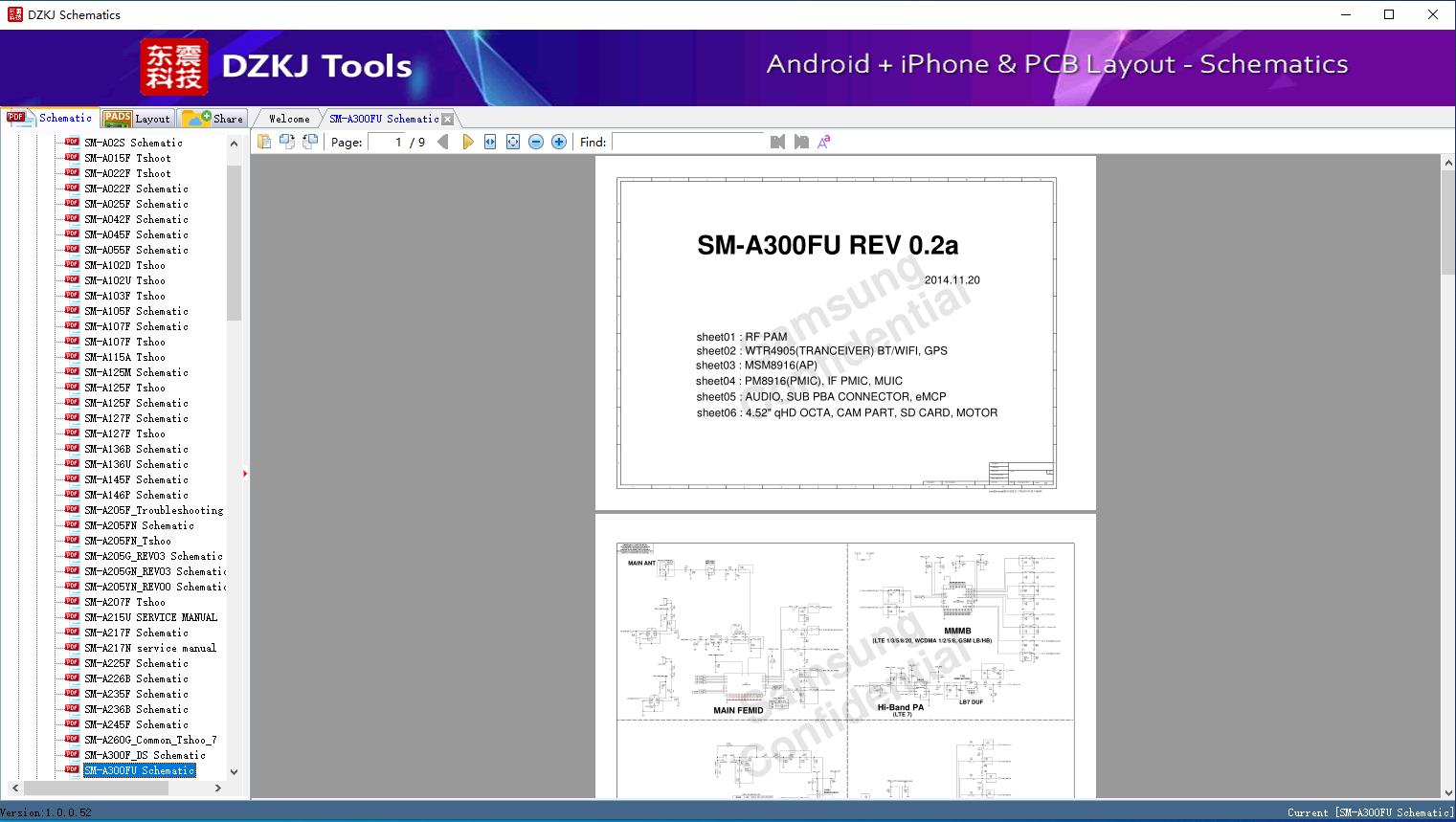Click the document viewer's scroll down arrow
The image size is (1456, 822).
click(1448, 791)
